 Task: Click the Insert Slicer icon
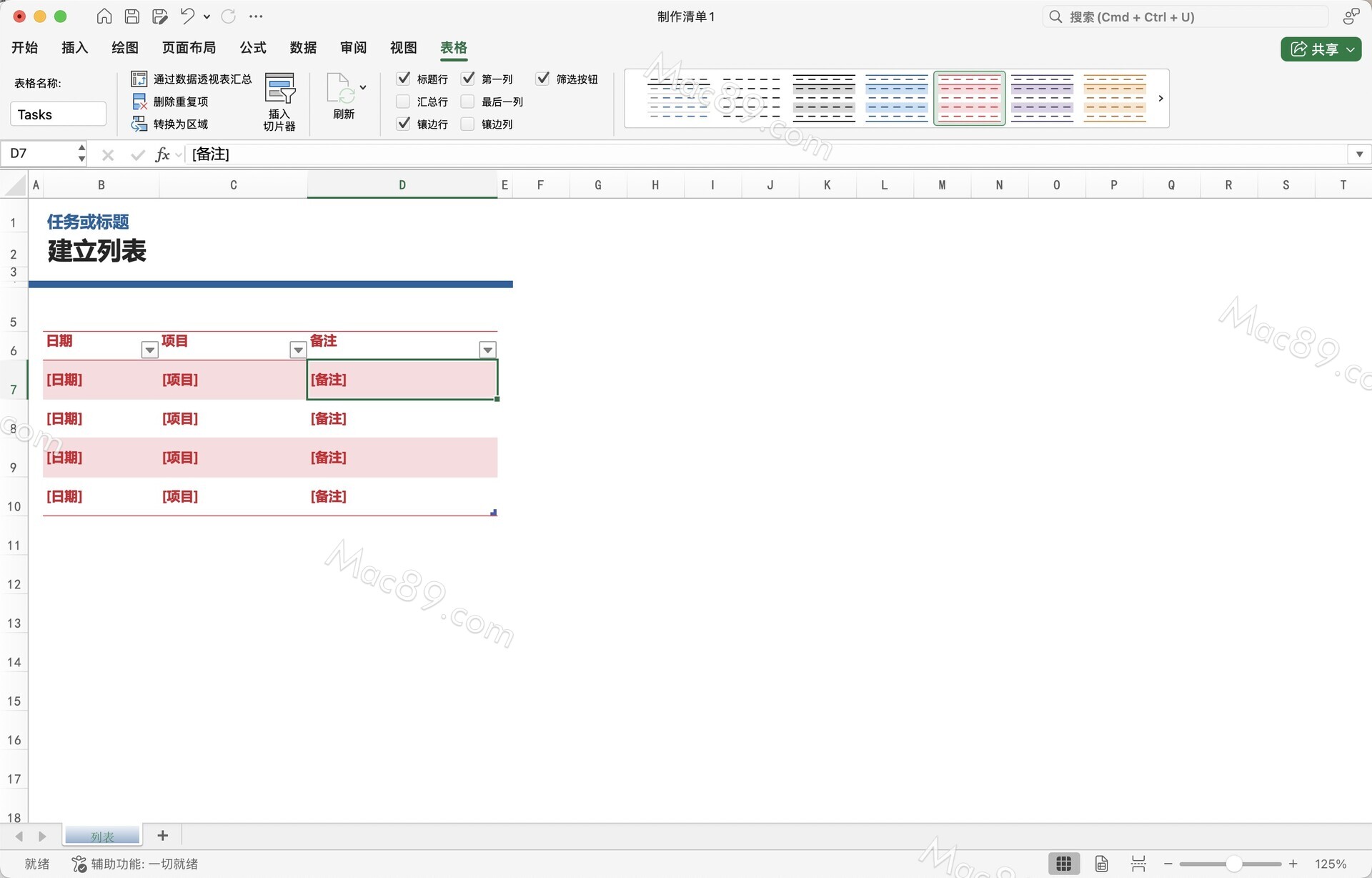[x=279, y=89]
